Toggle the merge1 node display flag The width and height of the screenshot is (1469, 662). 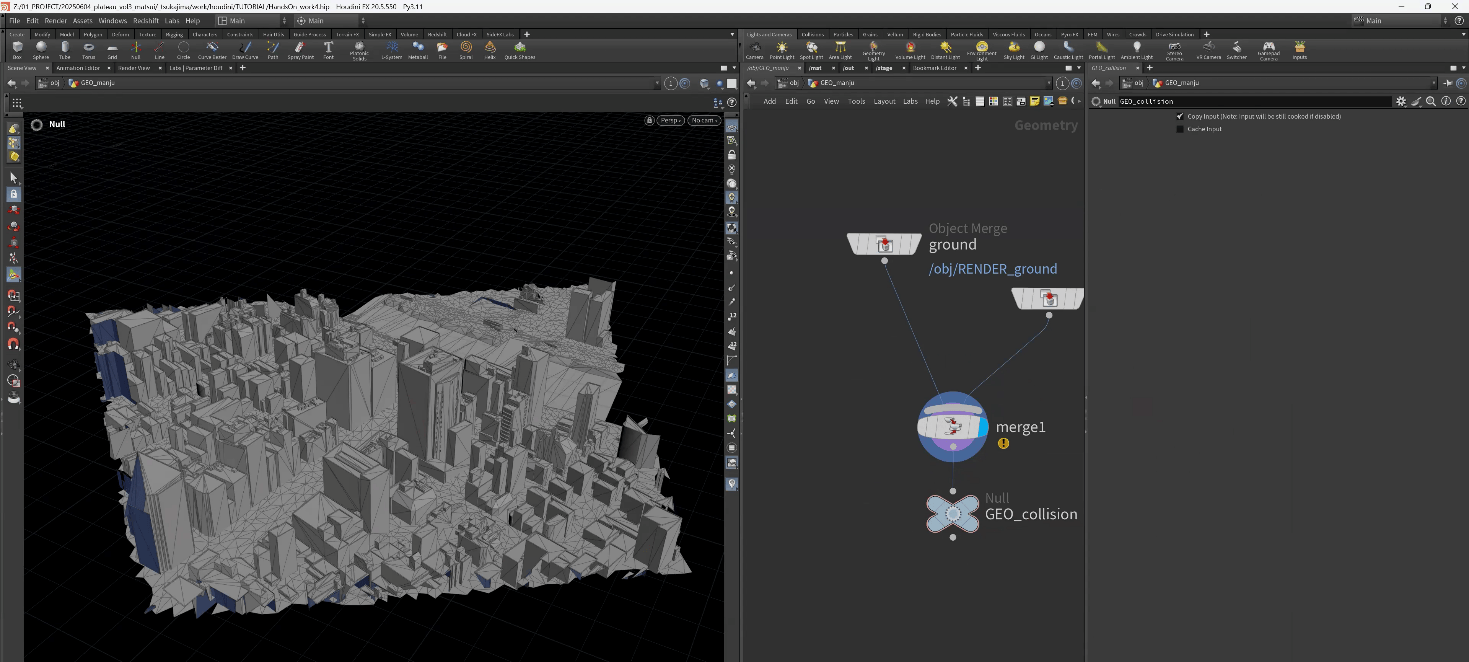(983, 427)
